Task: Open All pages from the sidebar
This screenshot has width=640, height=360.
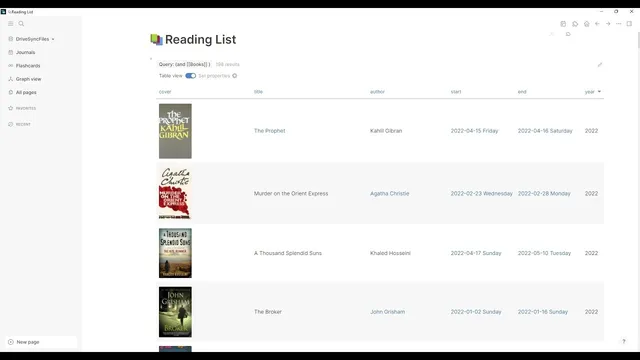Action: (26, 93)
